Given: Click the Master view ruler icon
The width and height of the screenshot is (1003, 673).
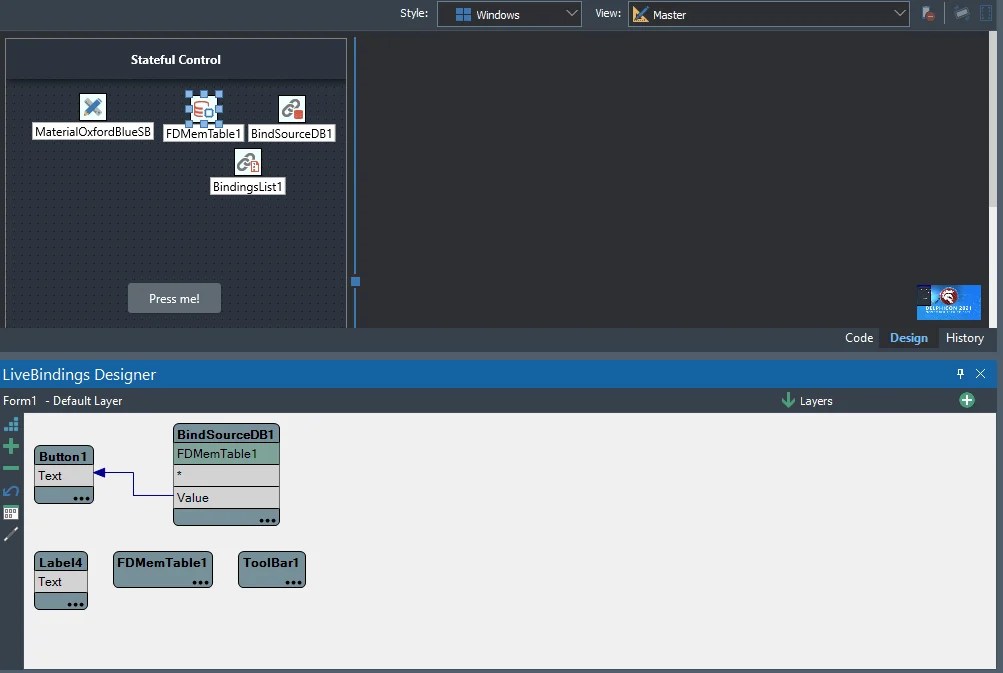Looking at the screenshot, I should pyautogui.click(x=640, y=14).
